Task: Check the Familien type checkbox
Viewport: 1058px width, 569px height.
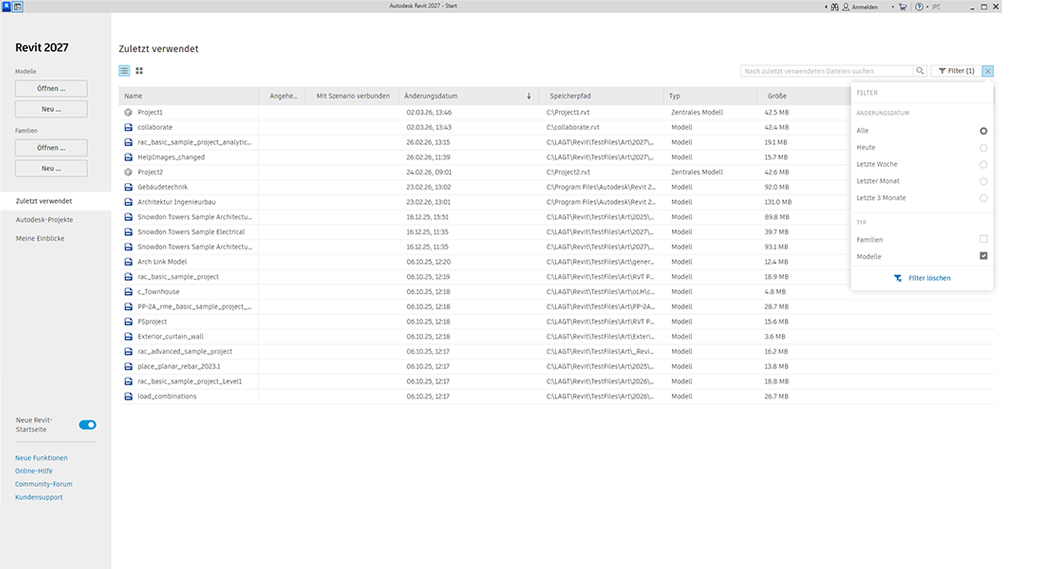Action: click(983, 239)
